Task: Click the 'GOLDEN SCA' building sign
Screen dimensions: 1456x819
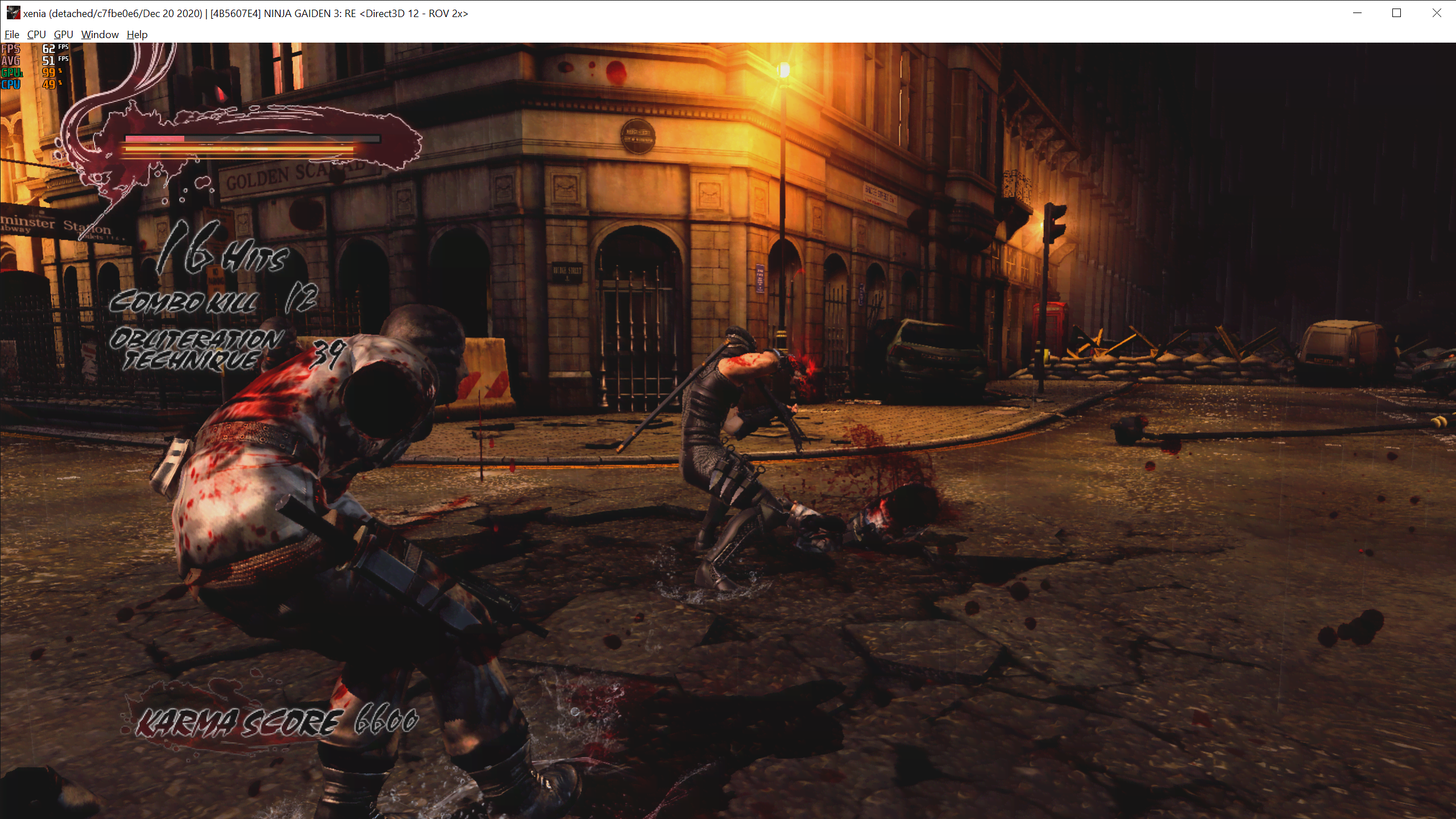Action: (297, 175)
